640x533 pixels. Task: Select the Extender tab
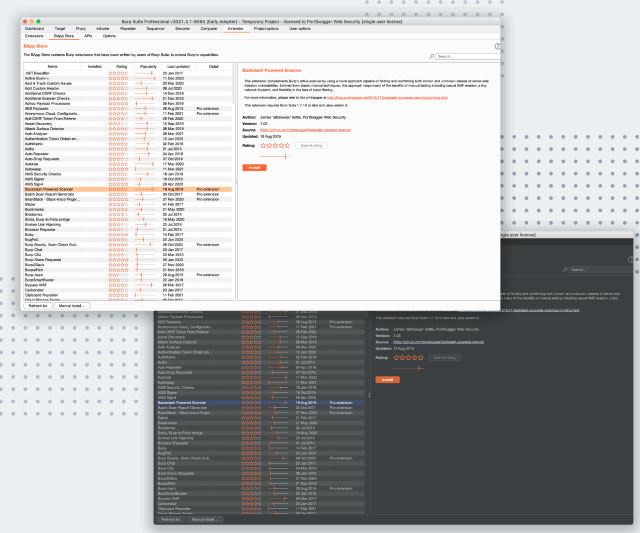point(236,29)
